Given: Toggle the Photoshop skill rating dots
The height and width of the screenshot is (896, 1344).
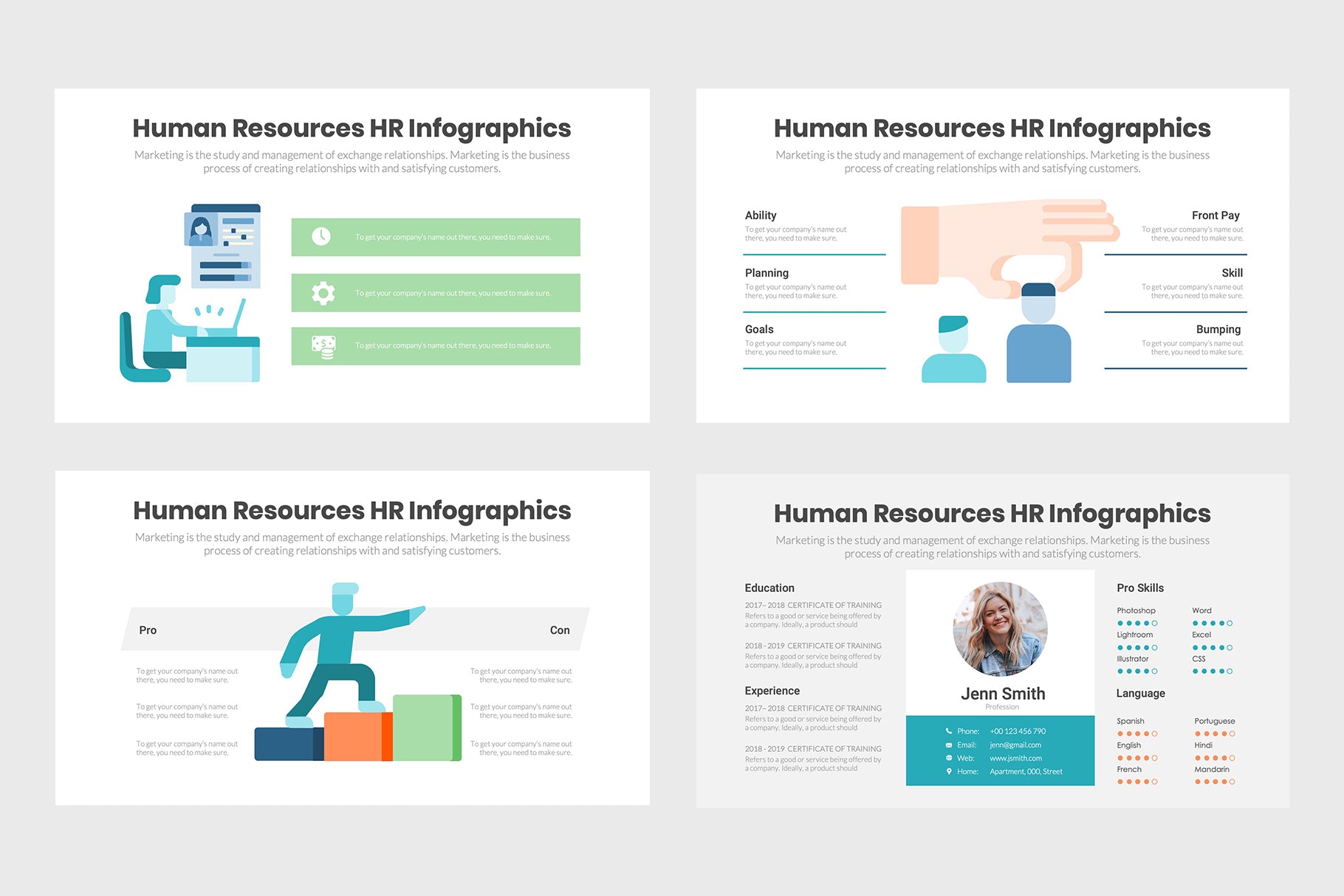Looking at the screenshot, I should (x=1139, y=622).
